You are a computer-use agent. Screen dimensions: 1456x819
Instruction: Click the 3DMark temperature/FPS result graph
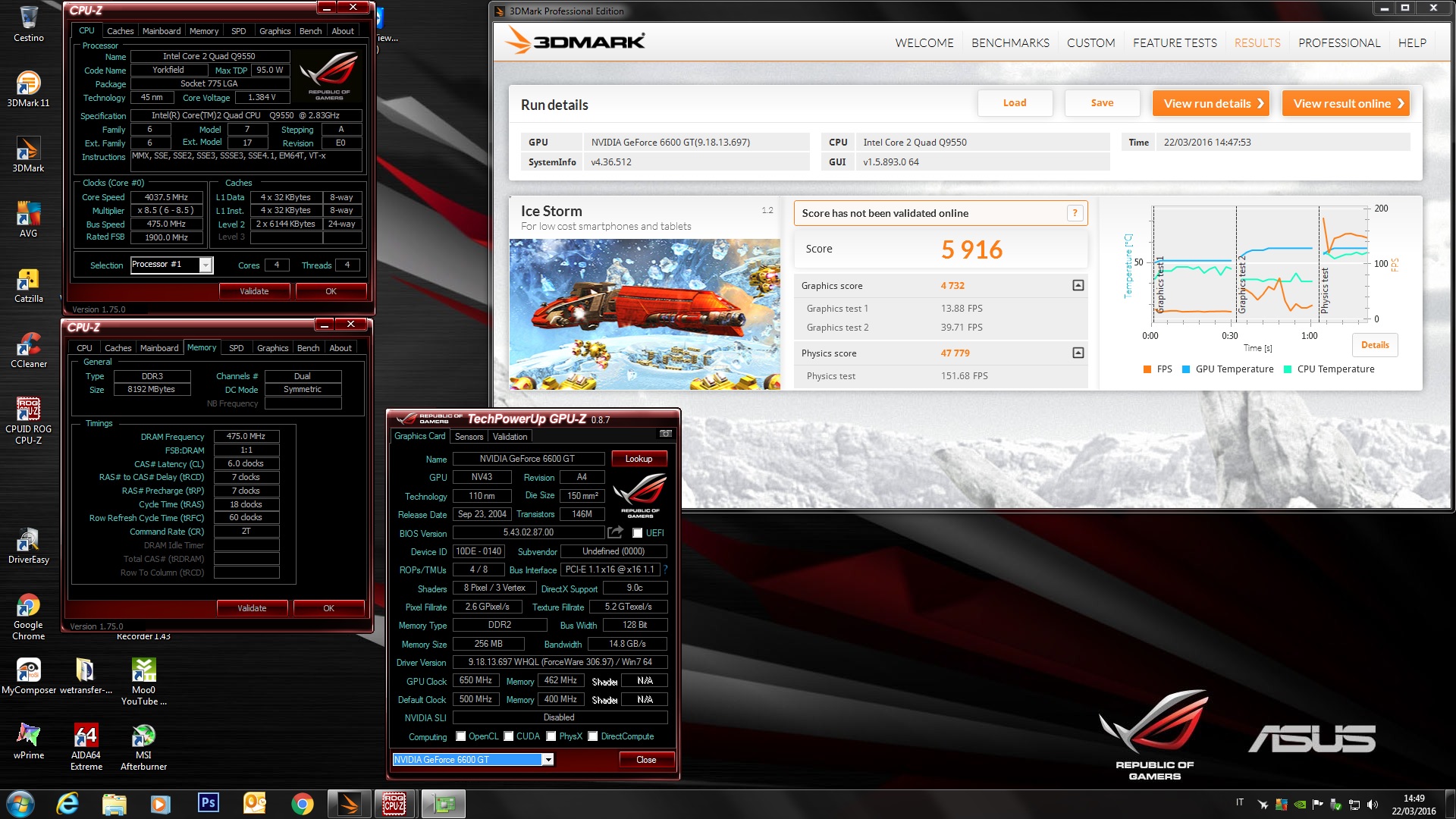(1260, 262)
